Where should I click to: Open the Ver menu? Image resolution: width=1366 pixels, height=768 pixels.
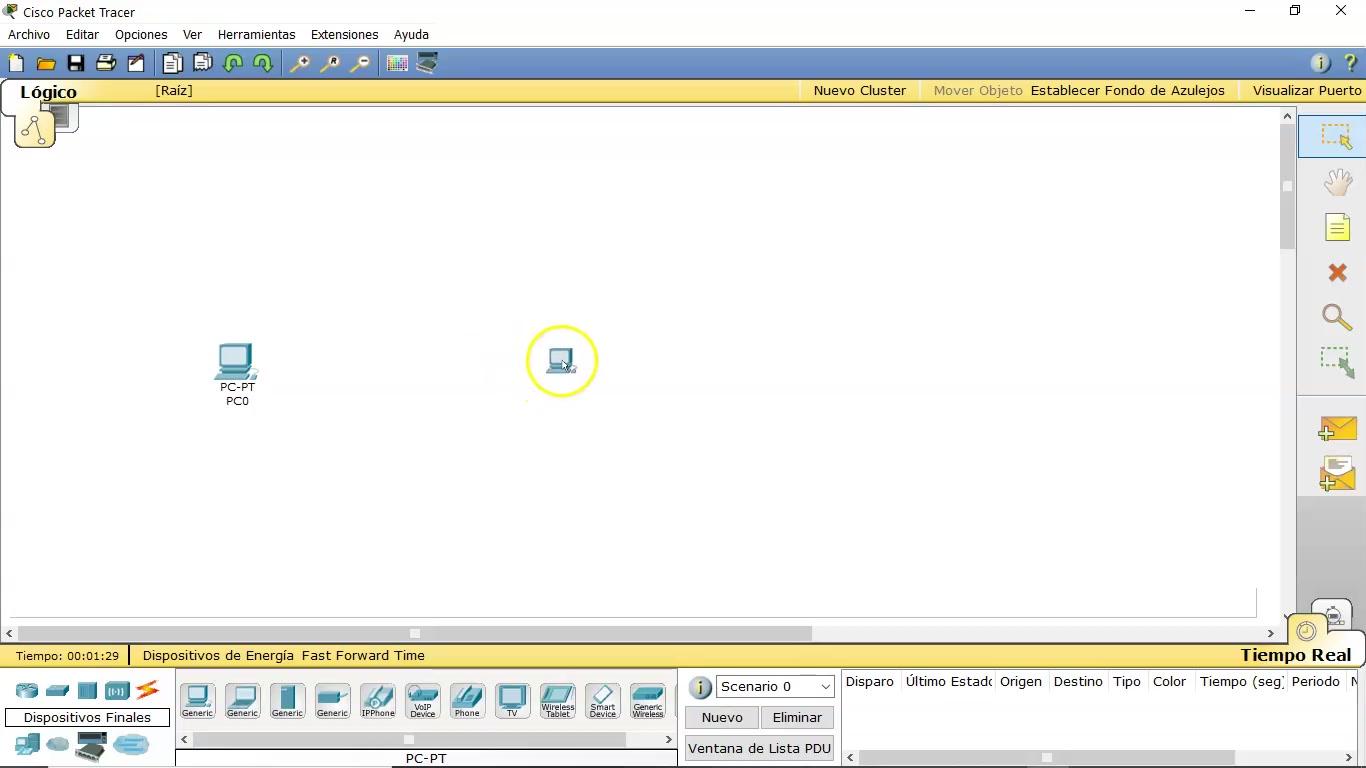click(x=192, y=34)
